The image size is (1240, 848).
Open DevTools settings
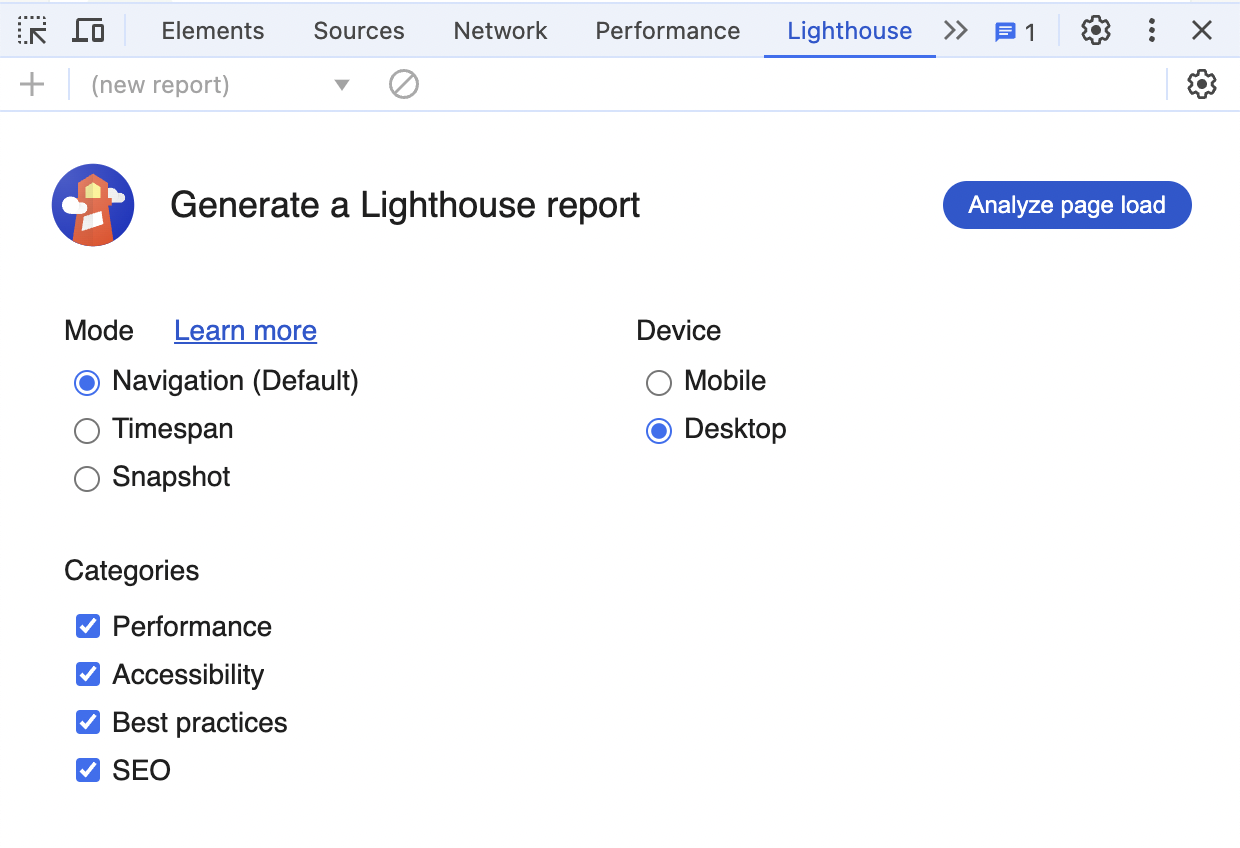click(x=1095, y=30)
